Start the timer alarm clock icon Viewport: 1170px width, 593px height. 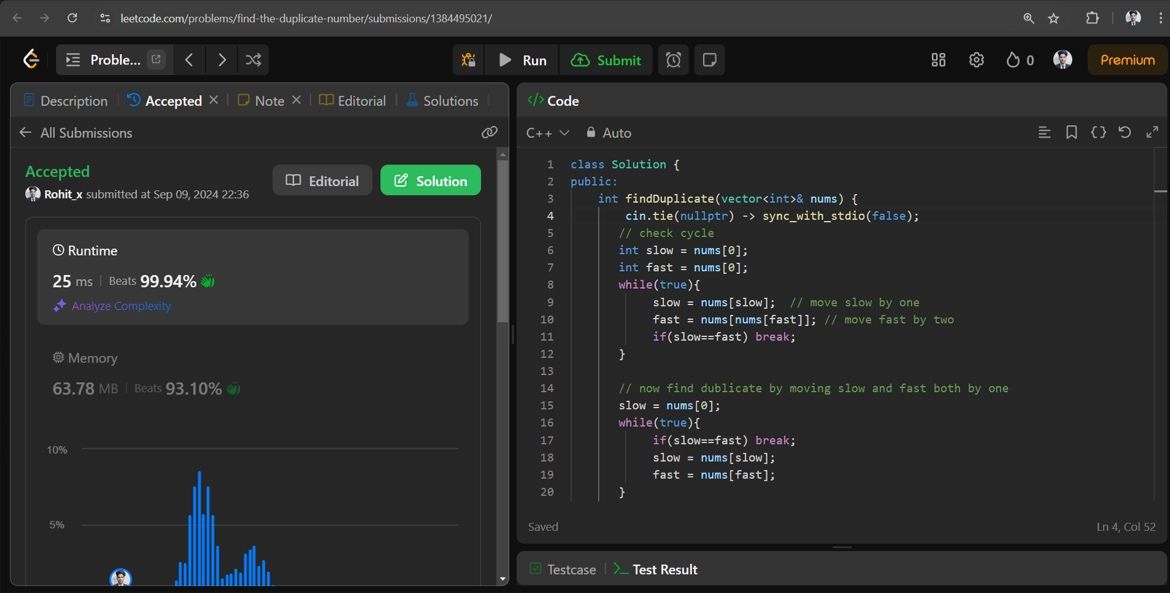click(673, 60)
